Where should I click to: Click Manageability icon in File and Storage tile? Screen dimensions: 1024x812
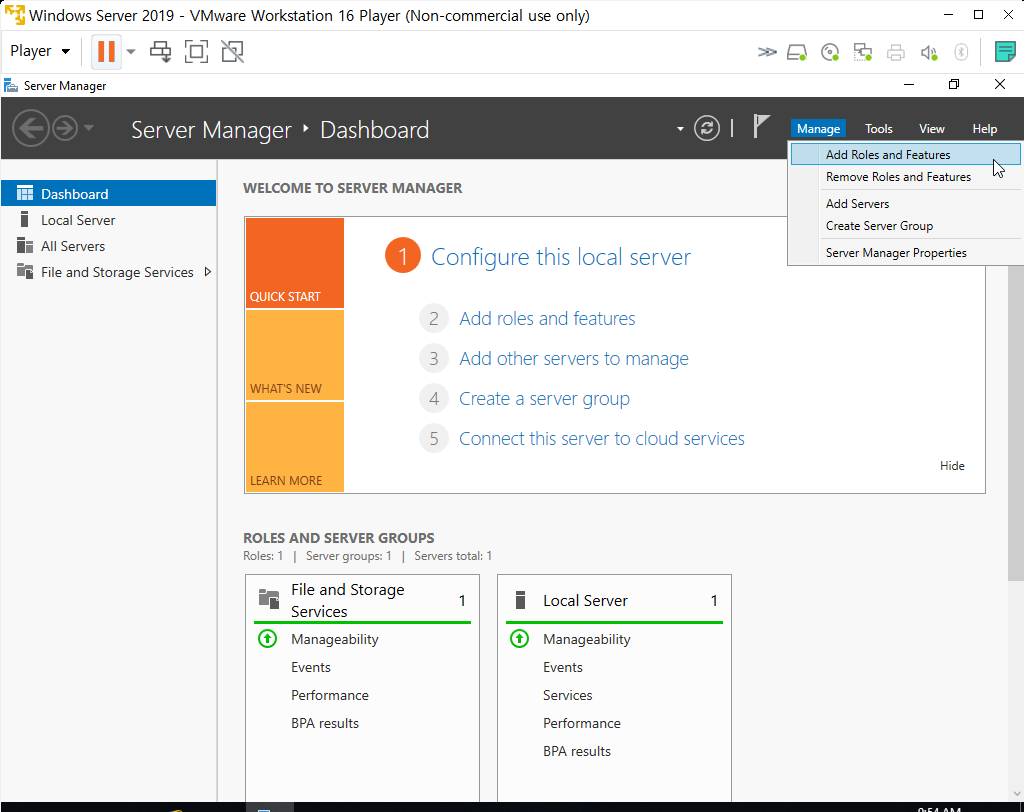coord(268,638)
